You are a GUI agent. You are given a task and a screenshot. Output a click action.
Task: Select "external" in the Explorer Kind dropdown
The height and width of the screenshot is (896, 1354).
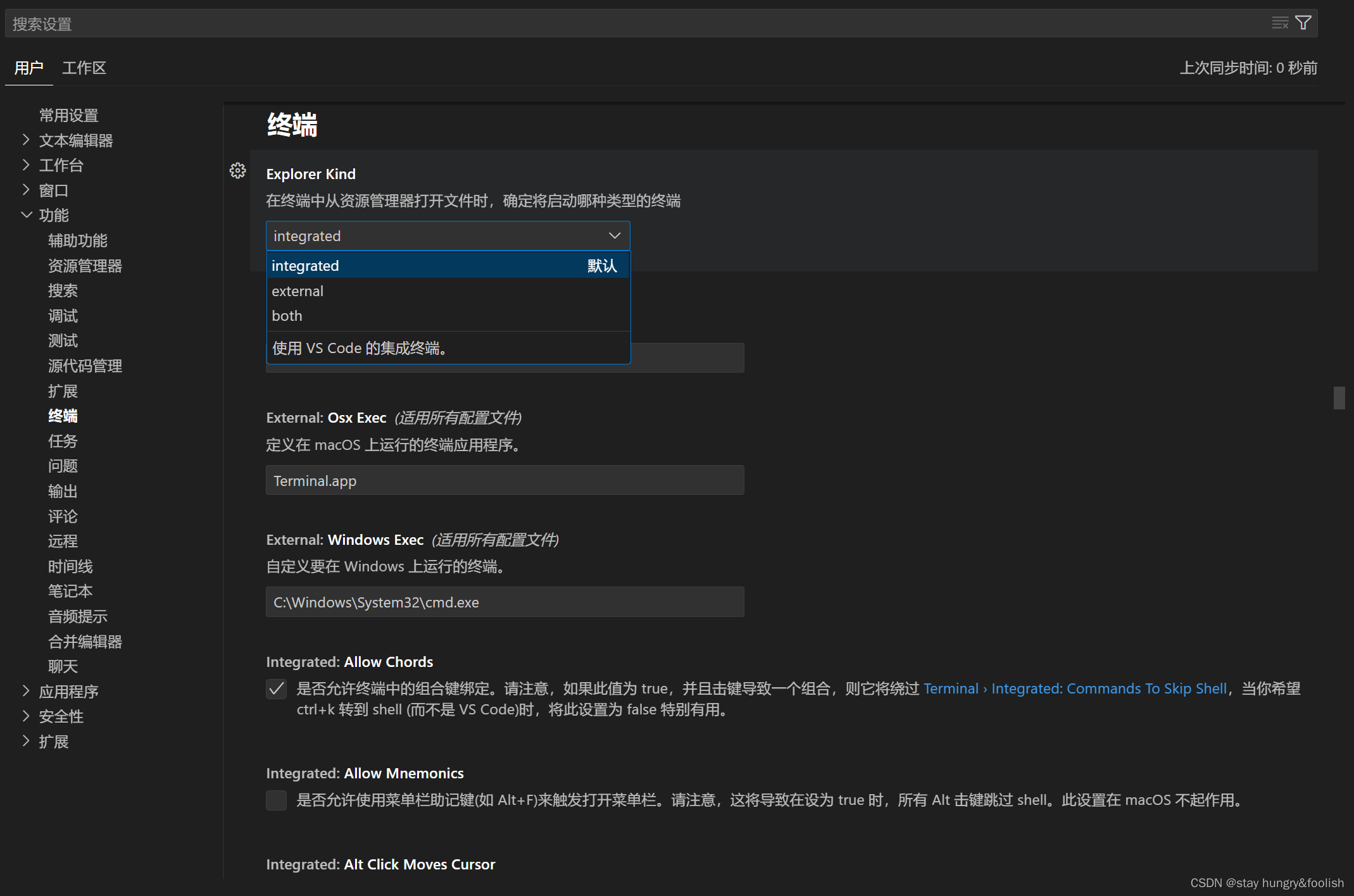pos(298,290)
